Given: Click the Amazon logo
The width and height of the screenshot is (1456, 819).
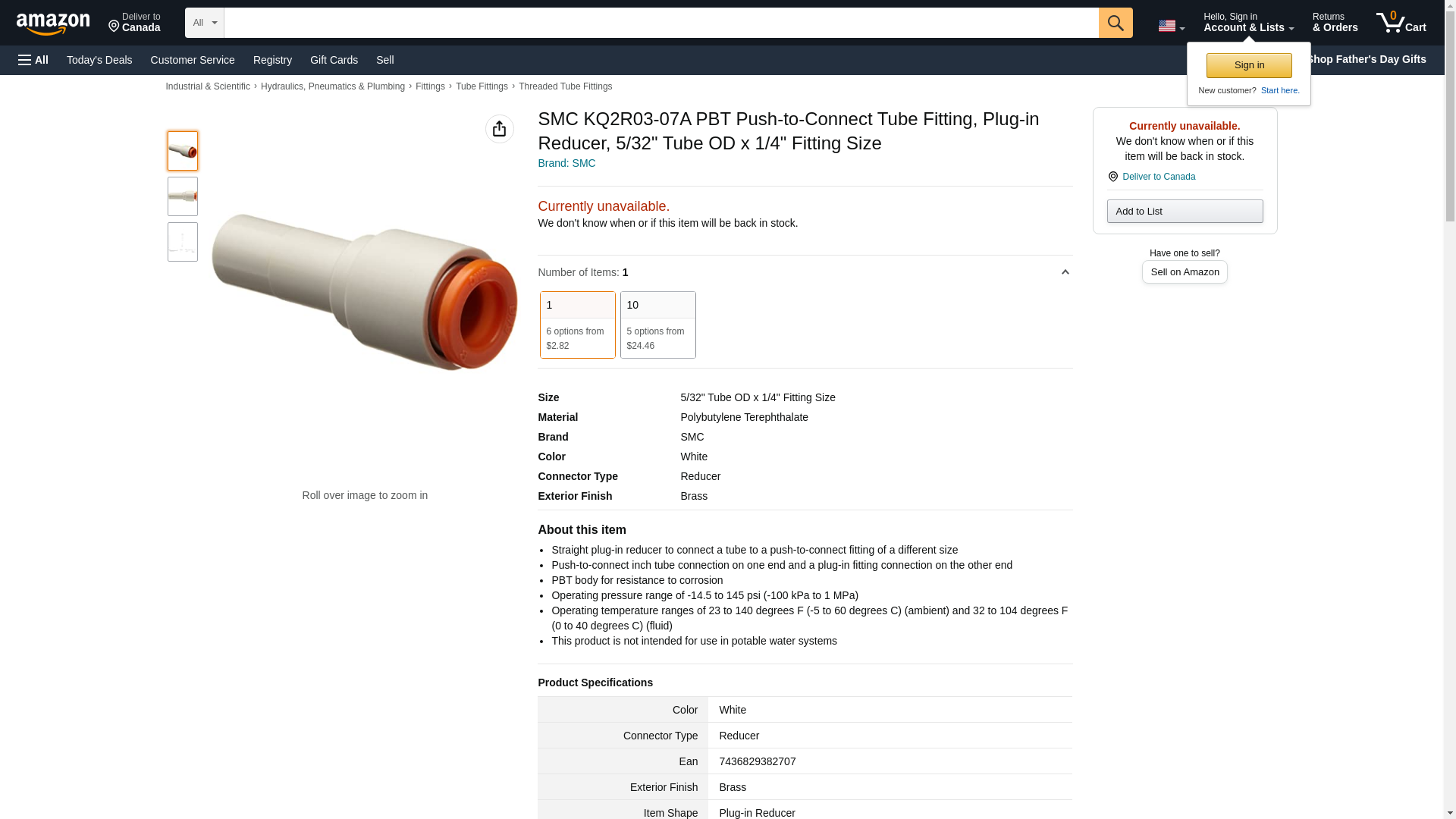Looking at the screenshot, I should [x=53, y=24].
